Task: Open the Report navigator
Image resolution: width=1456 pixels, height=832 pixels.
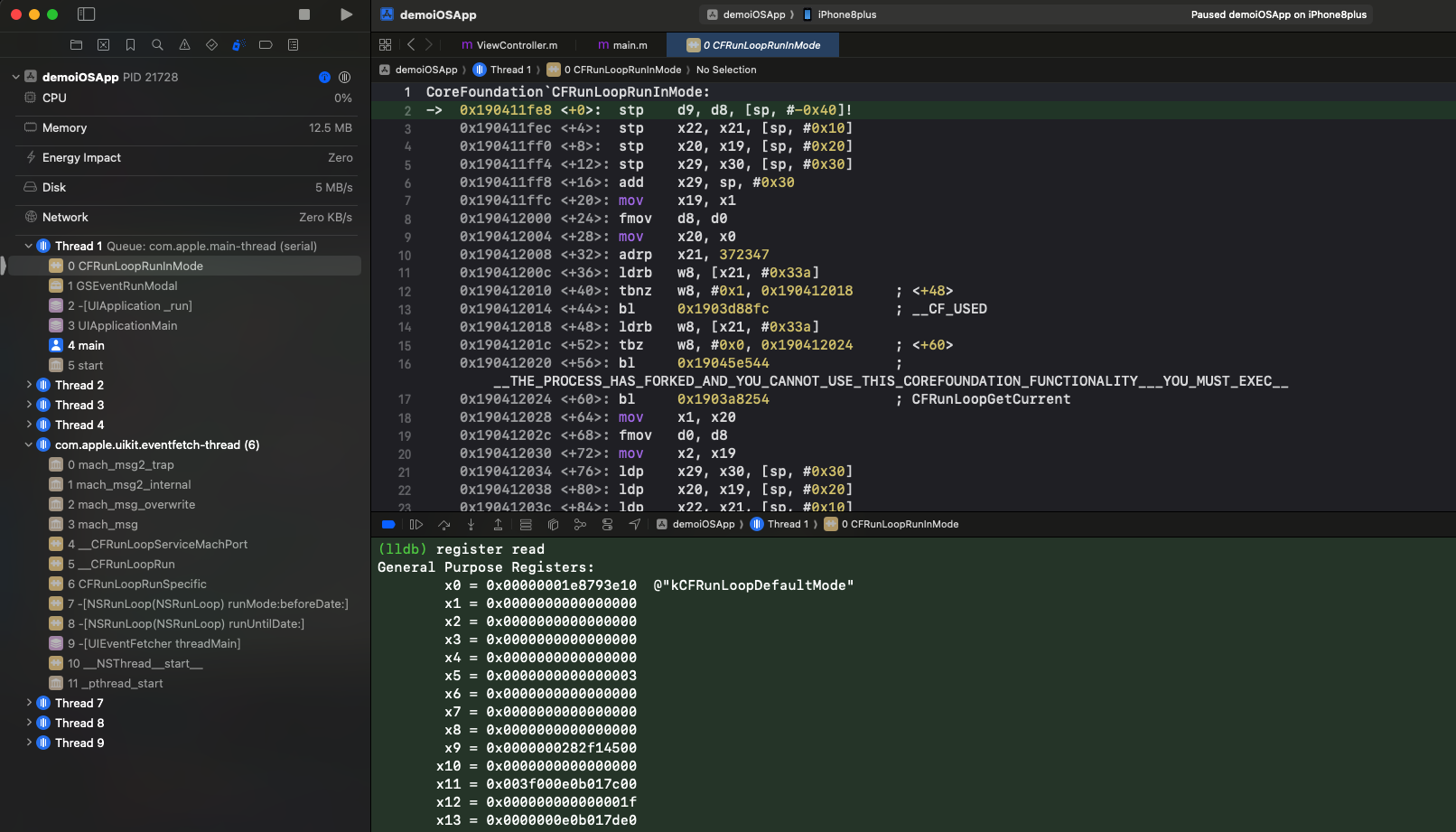Action: [293, 44]
